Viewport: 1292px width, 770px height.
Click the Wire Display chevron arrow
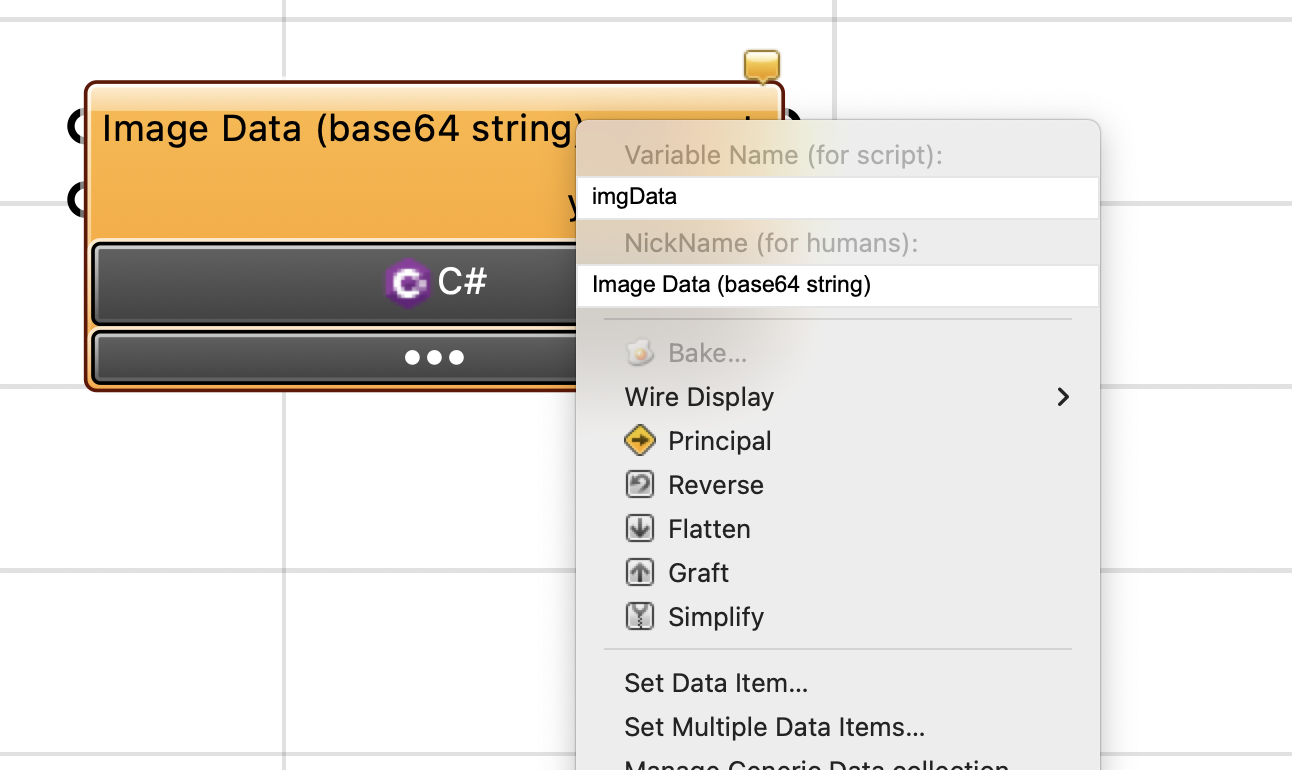1062,397
